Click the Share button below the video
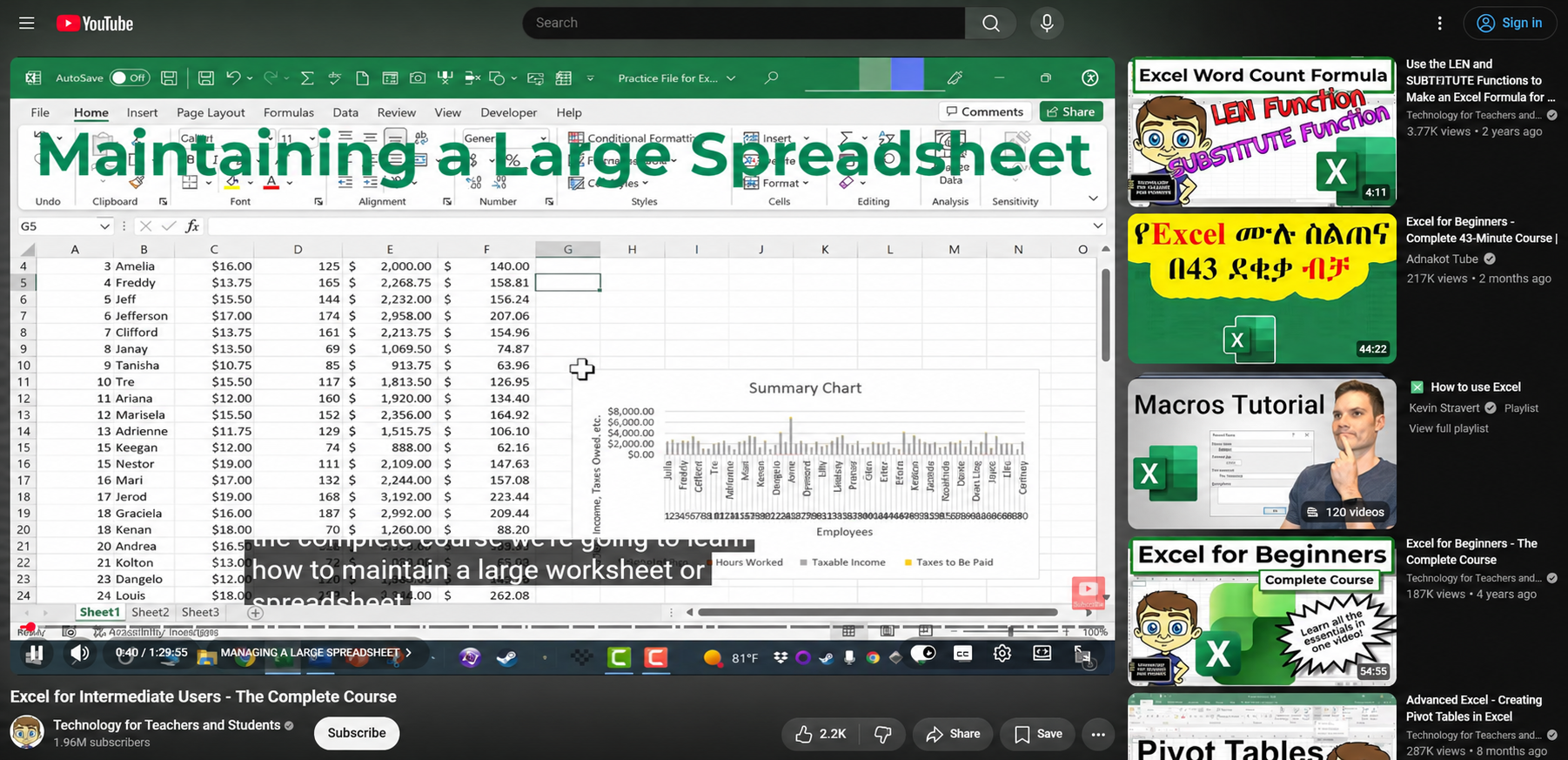 [x=953, y=734]
